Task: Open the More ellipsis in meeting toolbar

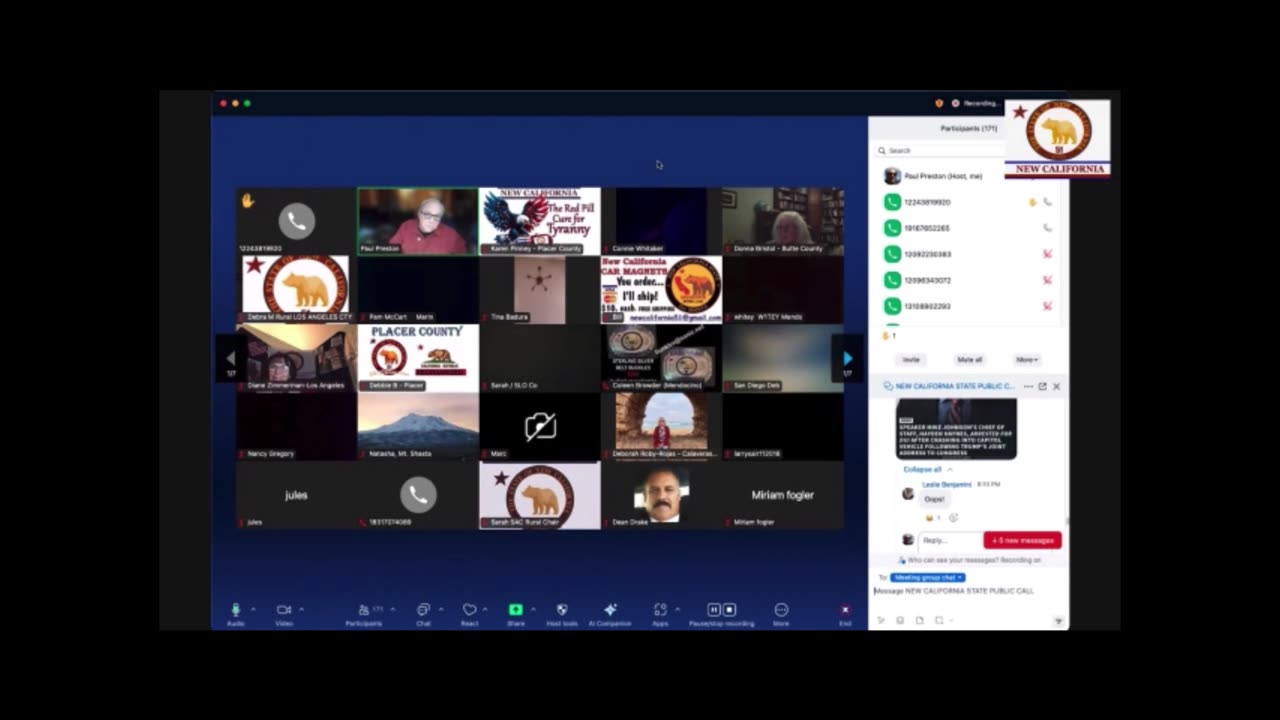Action: coord(781,609)
